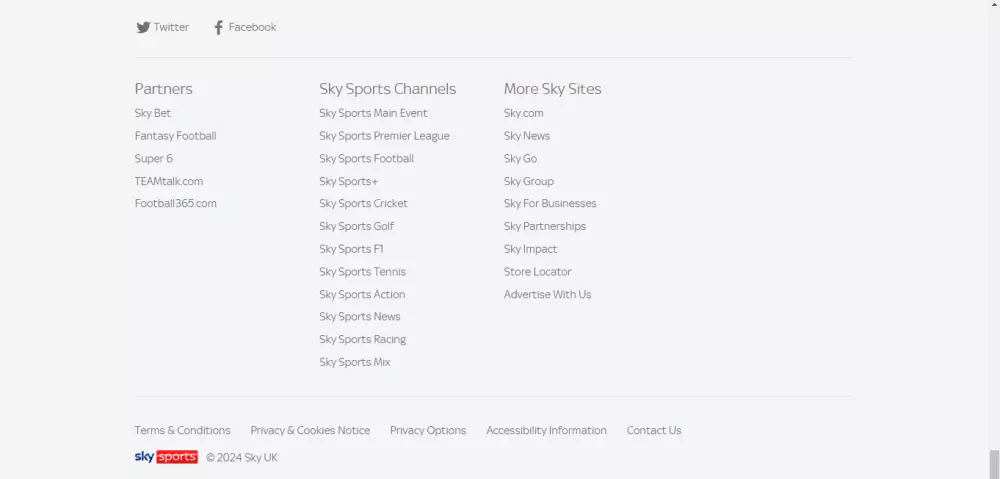Click the © 2024 Sky UK text

(x=242, y=458)
